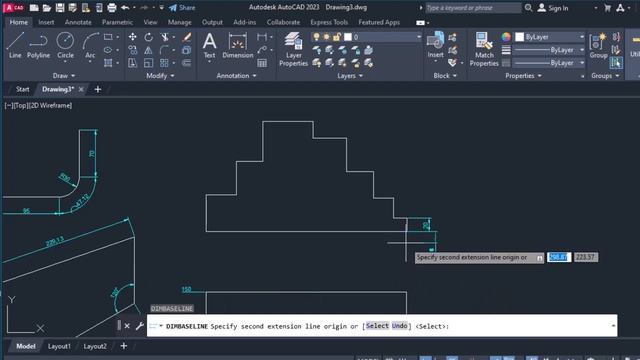Start the Dimension tool

238,45
